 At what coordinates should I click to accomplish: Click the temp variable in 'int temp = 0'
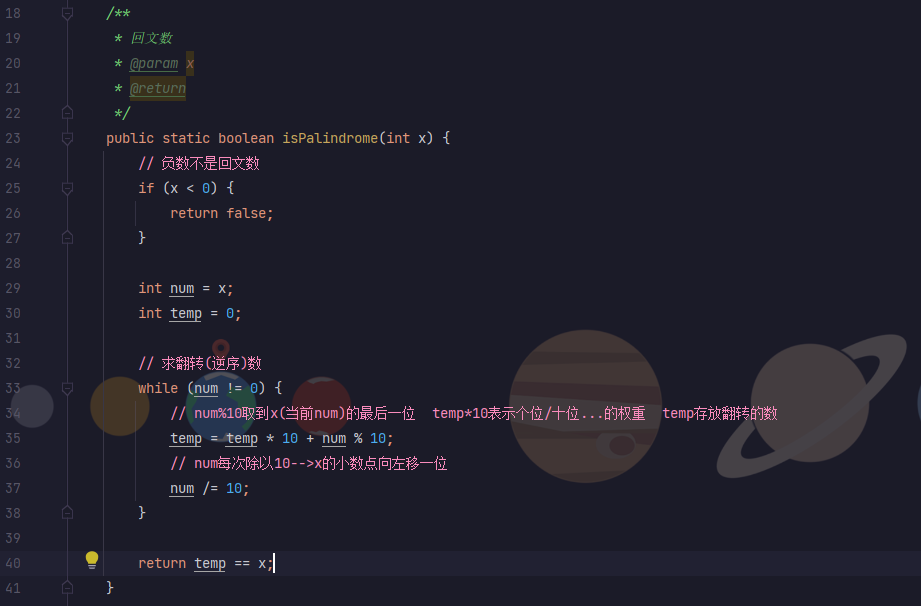coord(186,314)
